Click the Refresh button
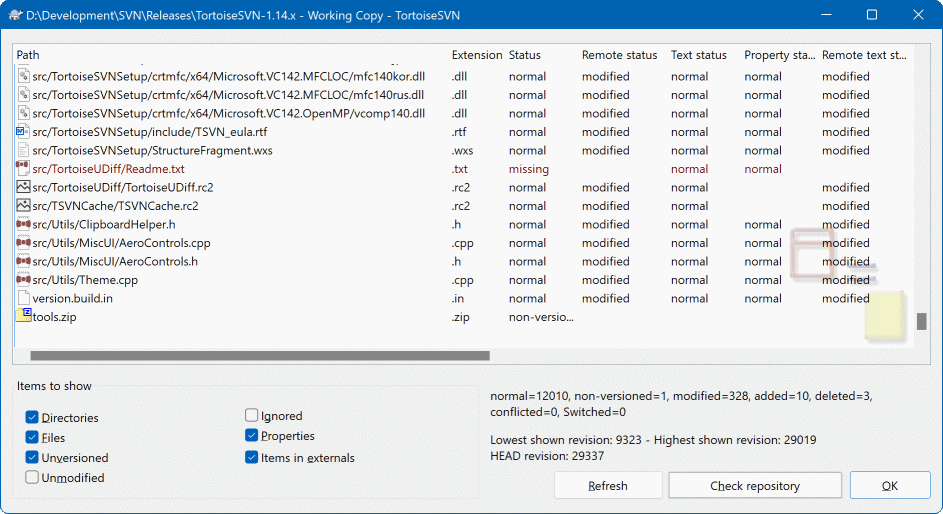943x514 pixels. point(608,486)
